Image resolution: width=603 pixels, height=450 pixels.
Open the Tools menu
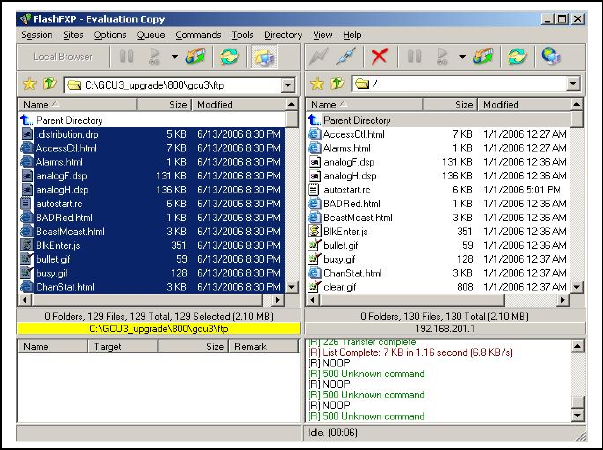click(x=242, y=35)
